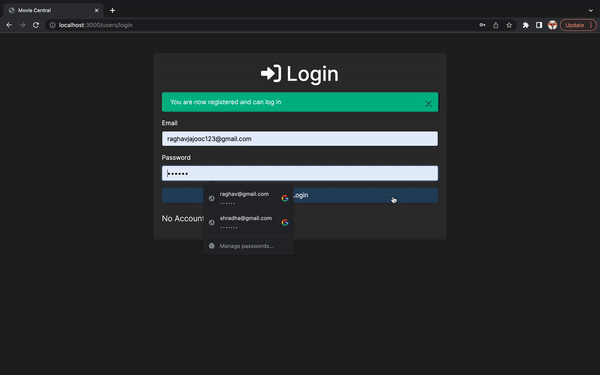Image resolution: width=600 pixels, height=375 pixels.
Task: Open site information icon in address bar
Action: pos(52,25)
